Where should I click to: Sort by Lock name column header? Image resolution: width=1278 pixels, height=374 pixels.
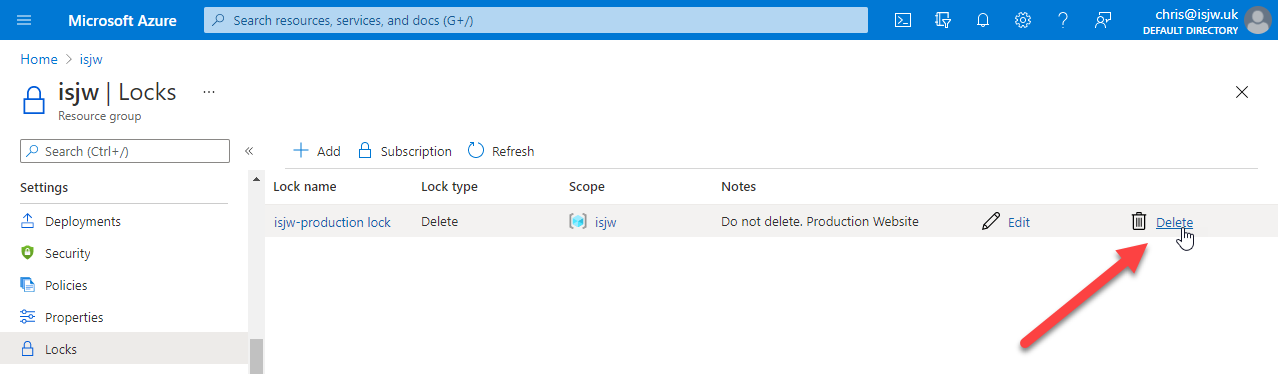305,186
